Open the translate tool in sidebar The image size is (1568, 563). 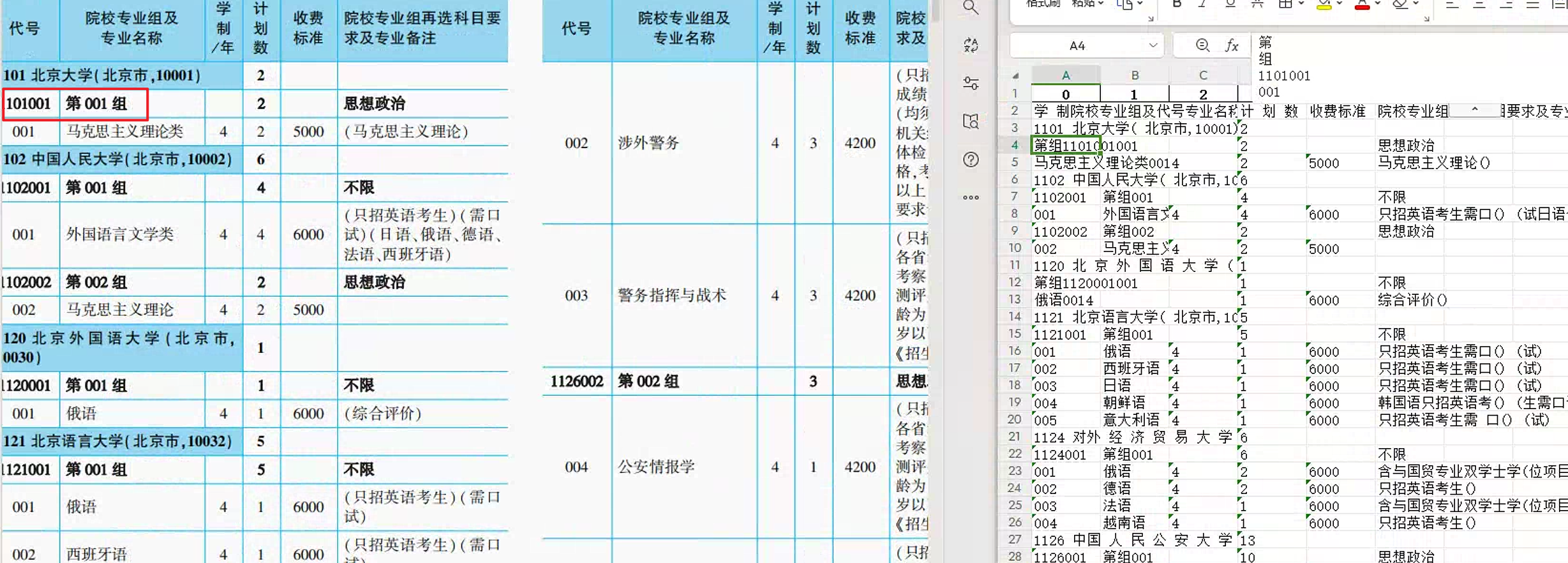[971, 45]
